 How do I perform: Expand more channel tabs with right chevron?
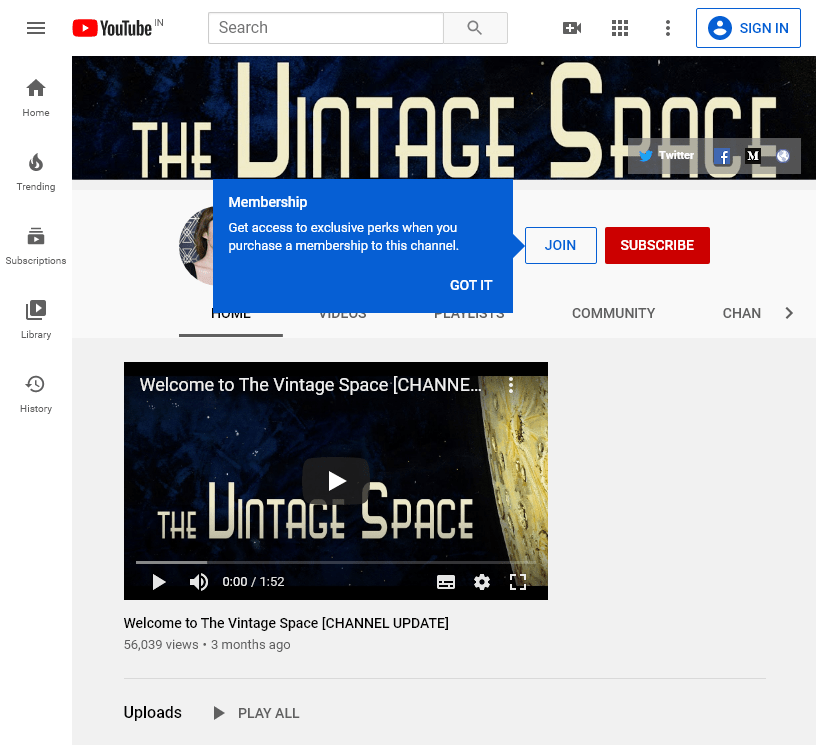[789, 313]
